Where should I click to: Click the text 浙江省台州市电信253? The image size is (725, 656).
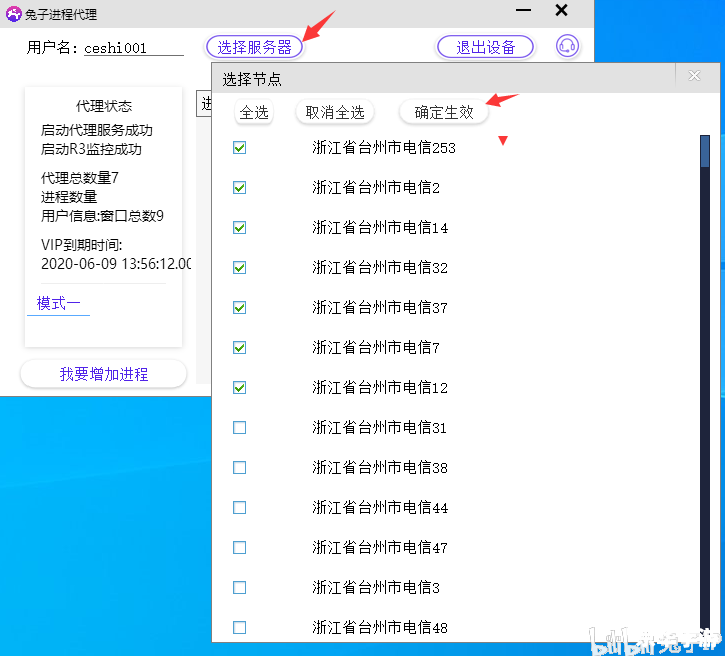coord(384,147)
